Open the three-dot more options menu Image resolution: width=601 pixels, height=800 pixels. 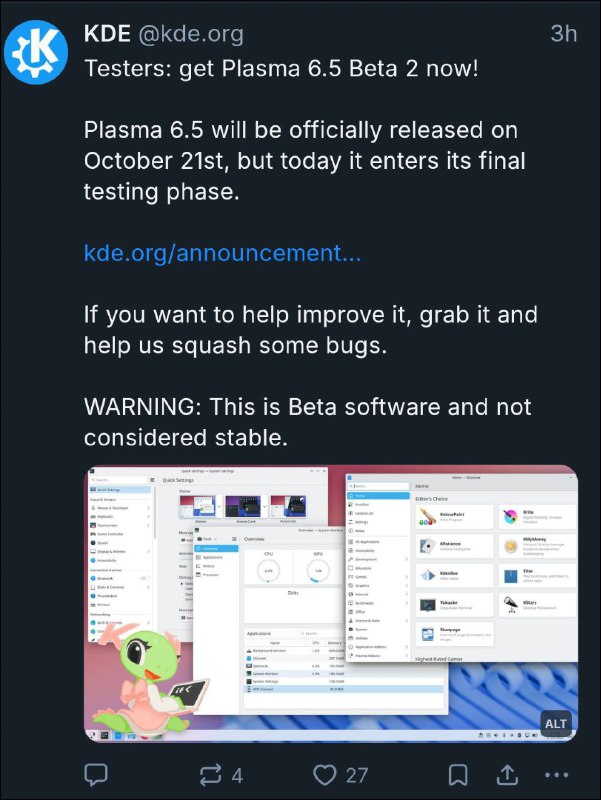(x=557, y=775)
